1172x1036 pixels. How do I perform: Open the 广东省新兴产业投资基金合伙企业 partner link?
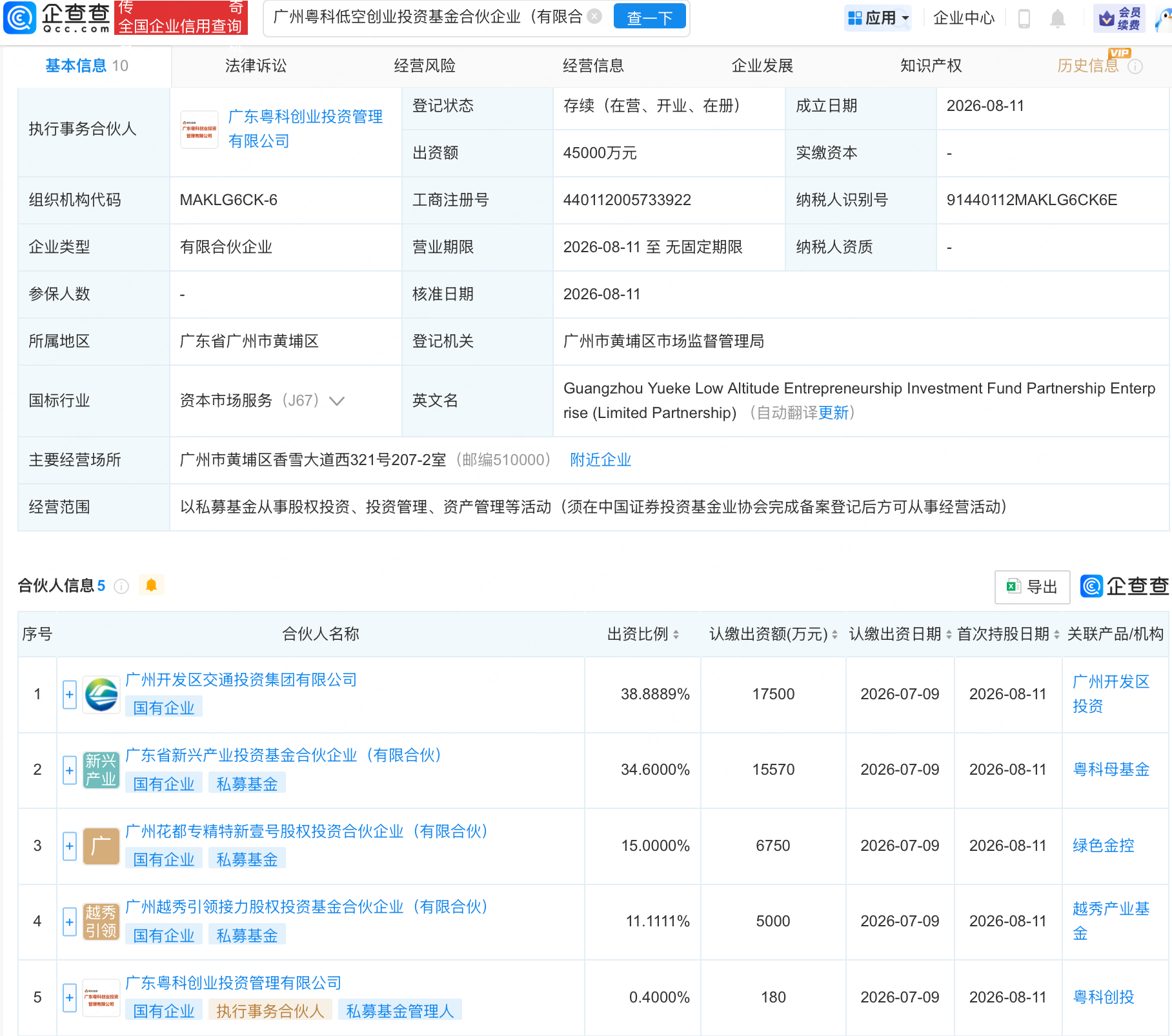point(283,755)
